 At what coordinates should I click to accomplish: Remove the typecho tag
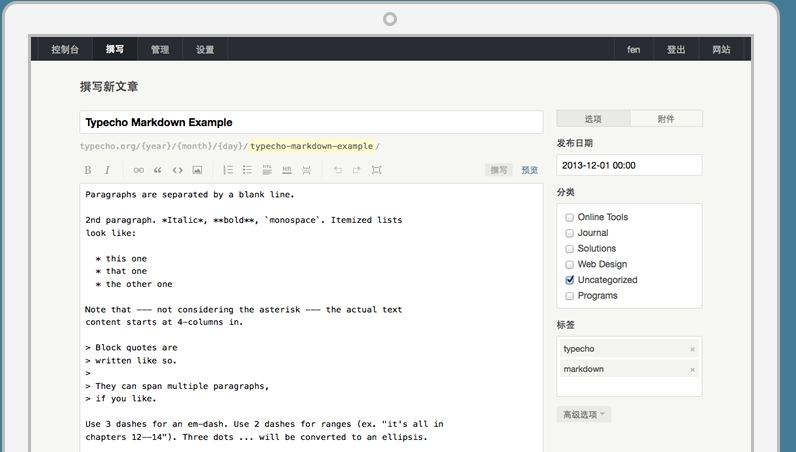pos(692,349)
